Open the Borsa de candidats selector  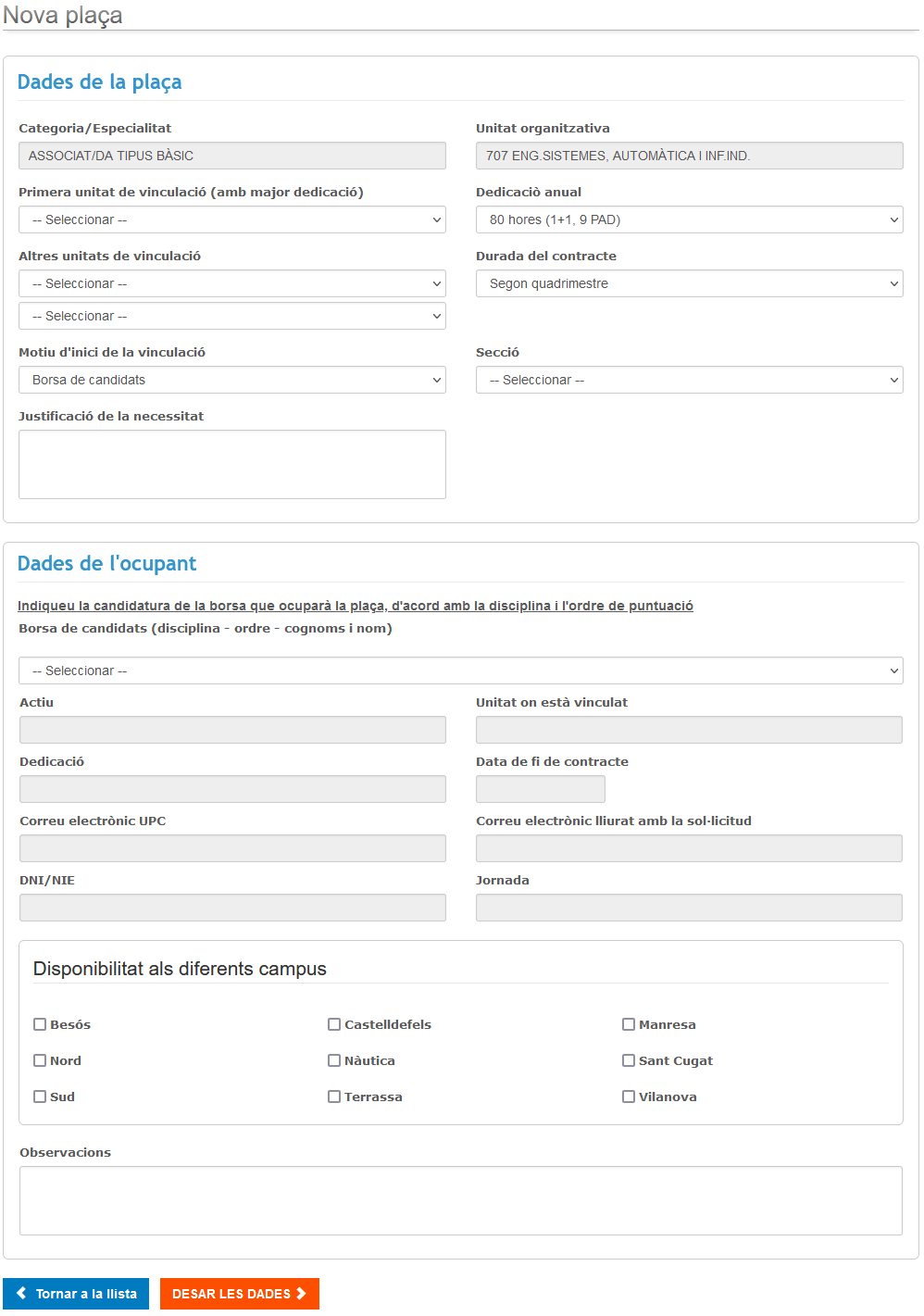pos(460,671)
